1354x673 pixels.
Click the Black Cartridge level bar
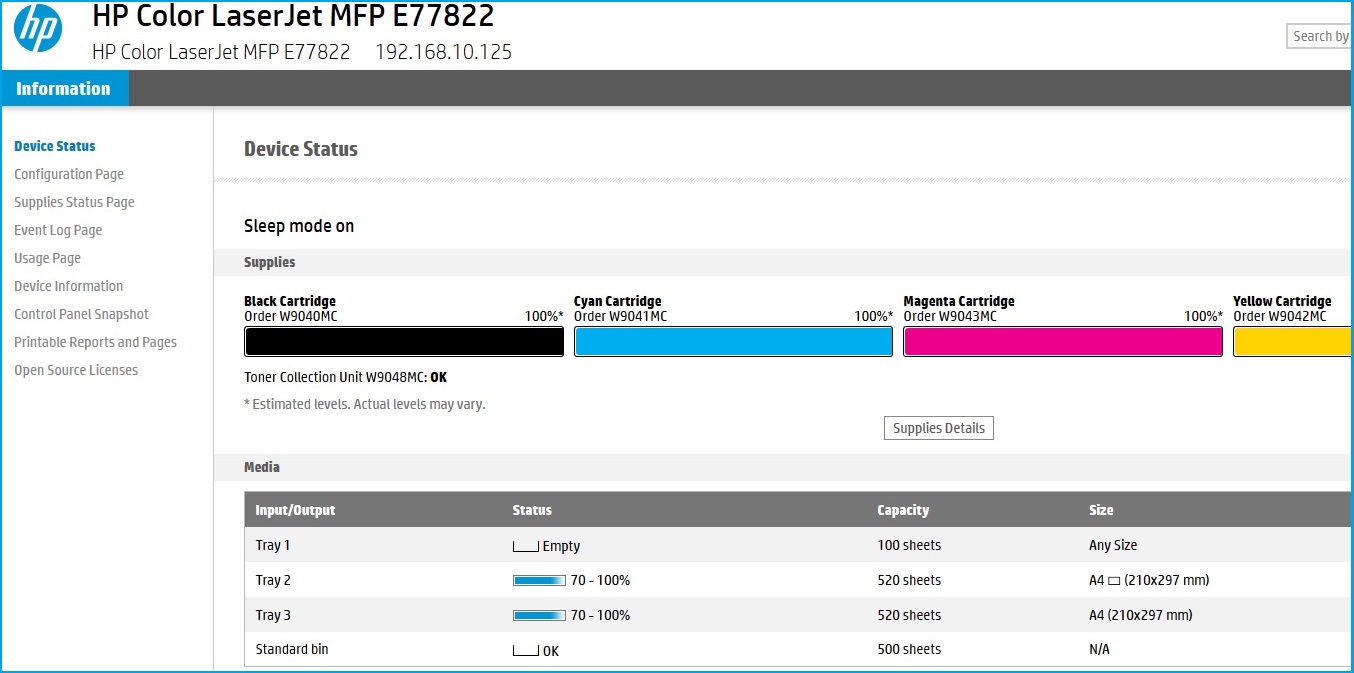coord(403,341)
